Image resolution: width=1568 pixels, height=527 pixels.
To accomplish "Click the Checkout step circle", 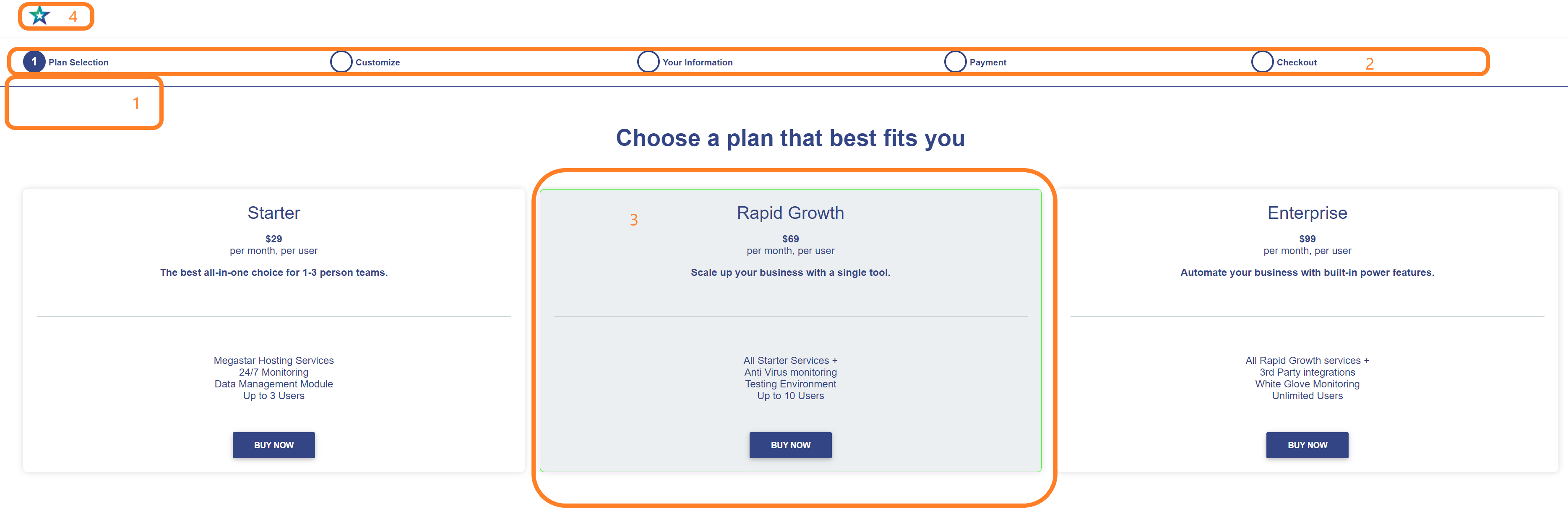I will coord(1263,62).
